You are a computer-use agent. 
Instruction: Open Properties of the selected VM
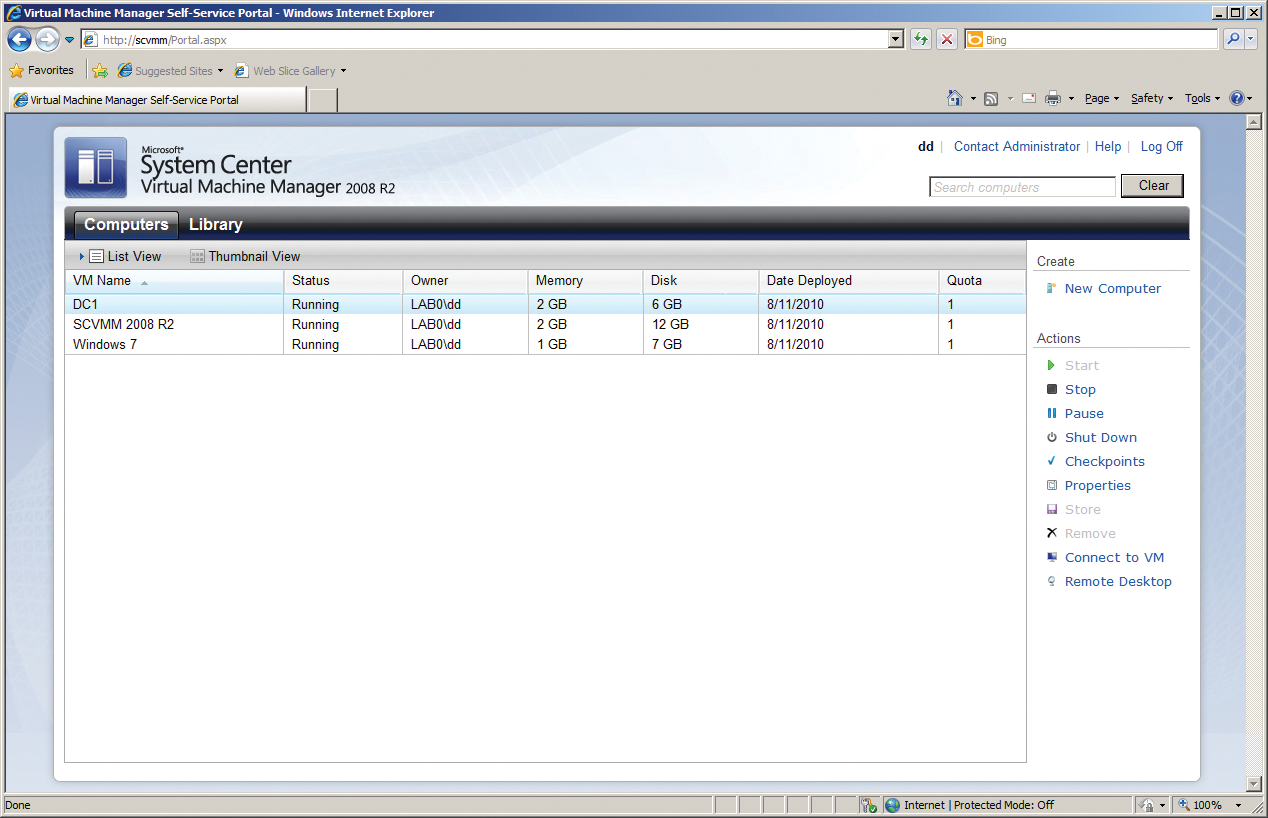coord(1098,485)
